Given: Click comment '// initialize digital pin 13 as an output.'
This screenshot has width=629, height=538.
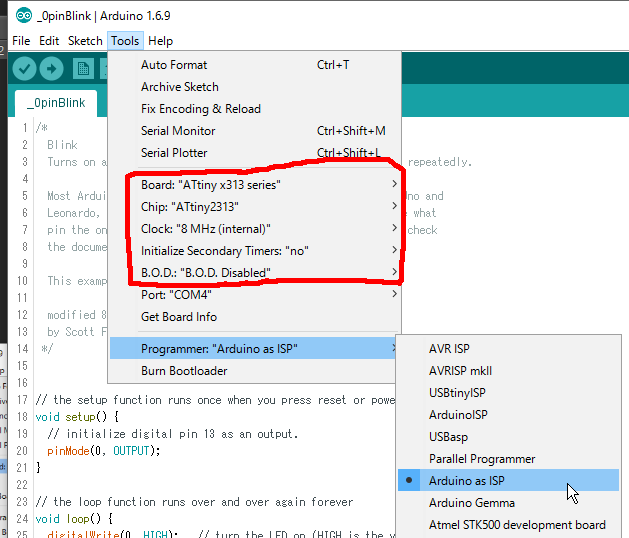Looking at the screenshot, I should (173, 434).
